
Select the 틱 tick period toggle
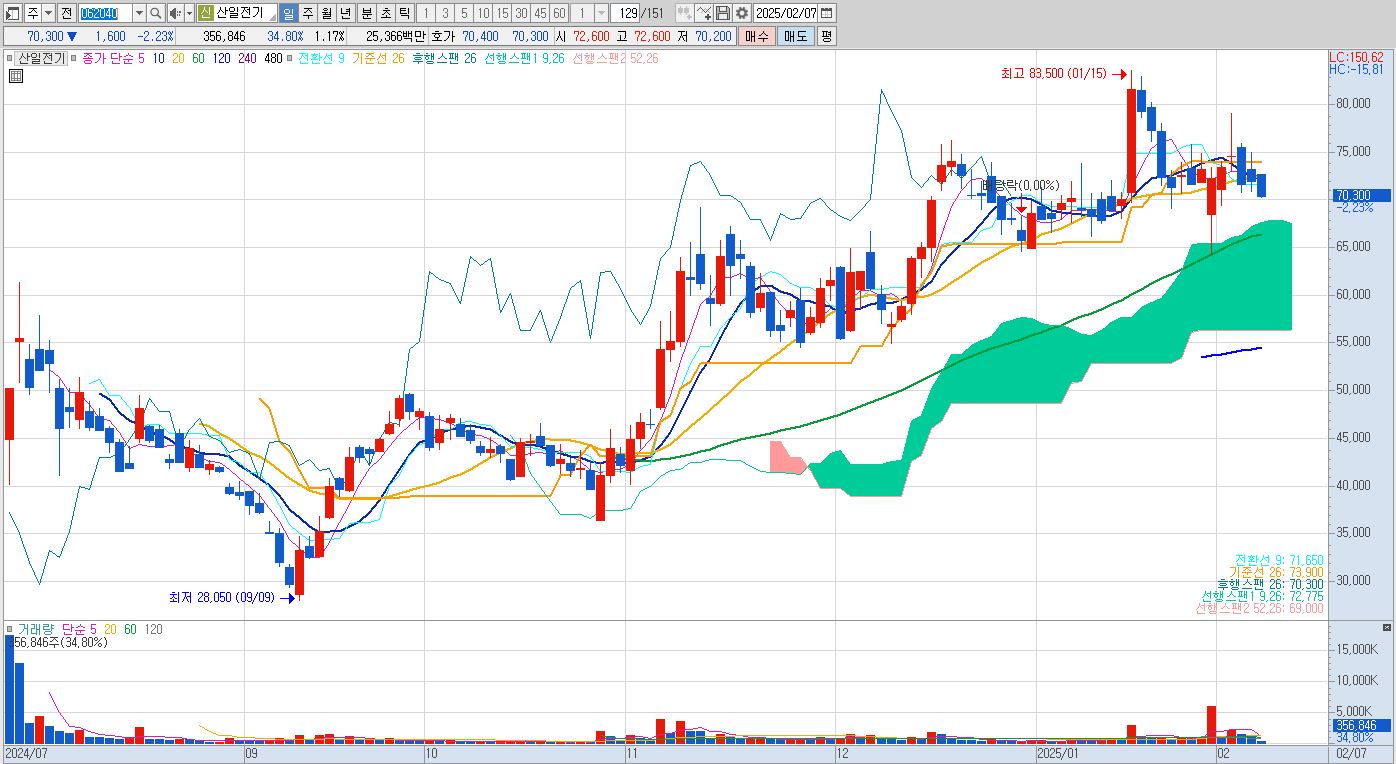[x=404, y=13]
